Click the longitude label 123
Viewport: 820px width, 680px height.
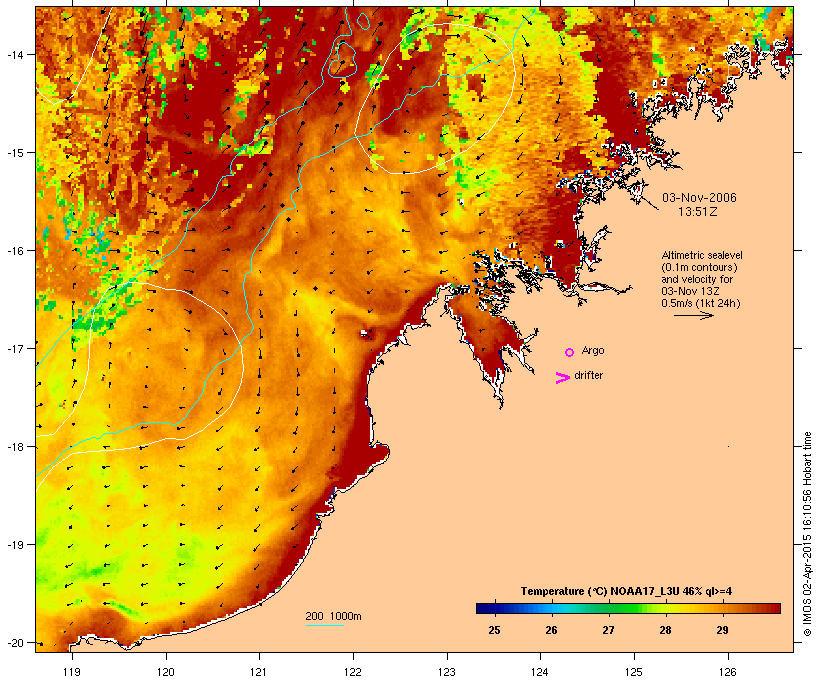coord(447,672)
